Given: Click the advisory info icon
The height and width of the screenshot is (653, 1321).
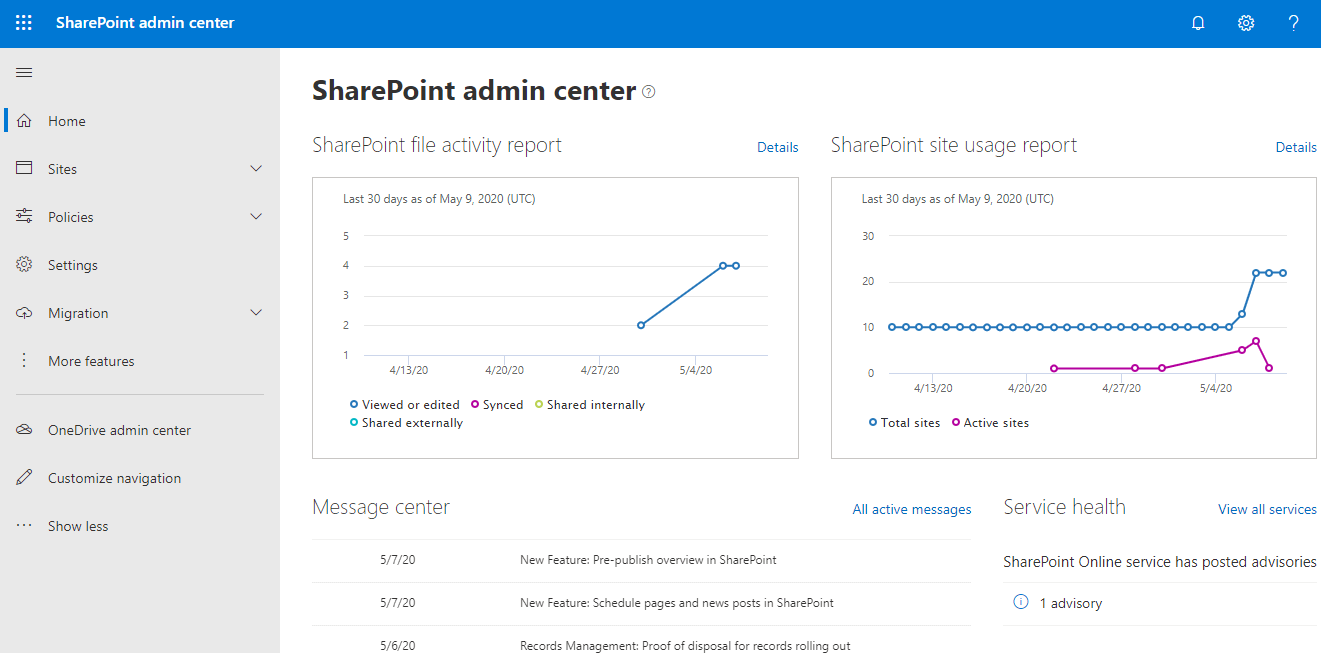Looking at the screenshot, I should [1021, 602].
